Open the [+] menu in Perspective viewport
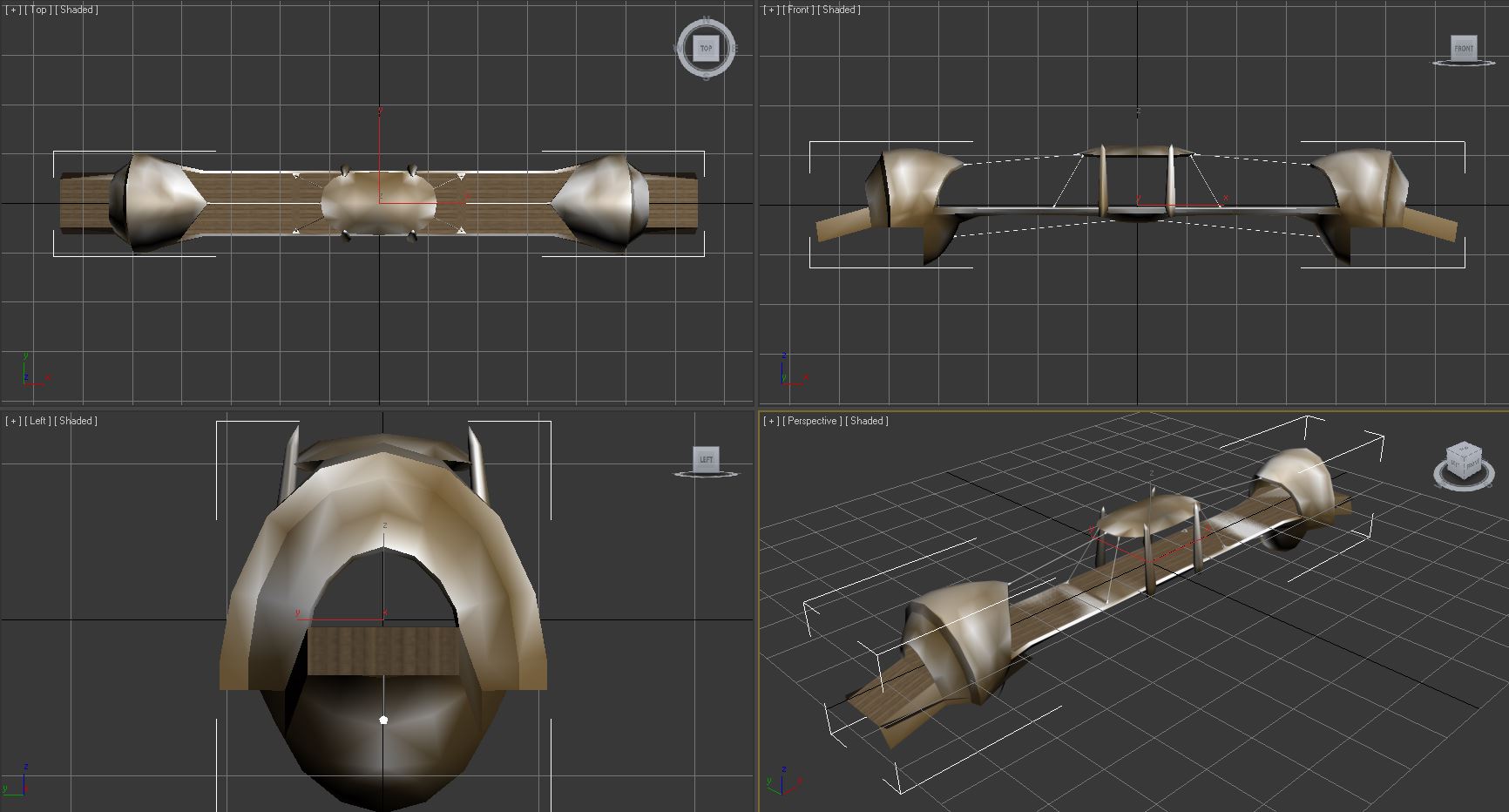 tap(771, 421)
